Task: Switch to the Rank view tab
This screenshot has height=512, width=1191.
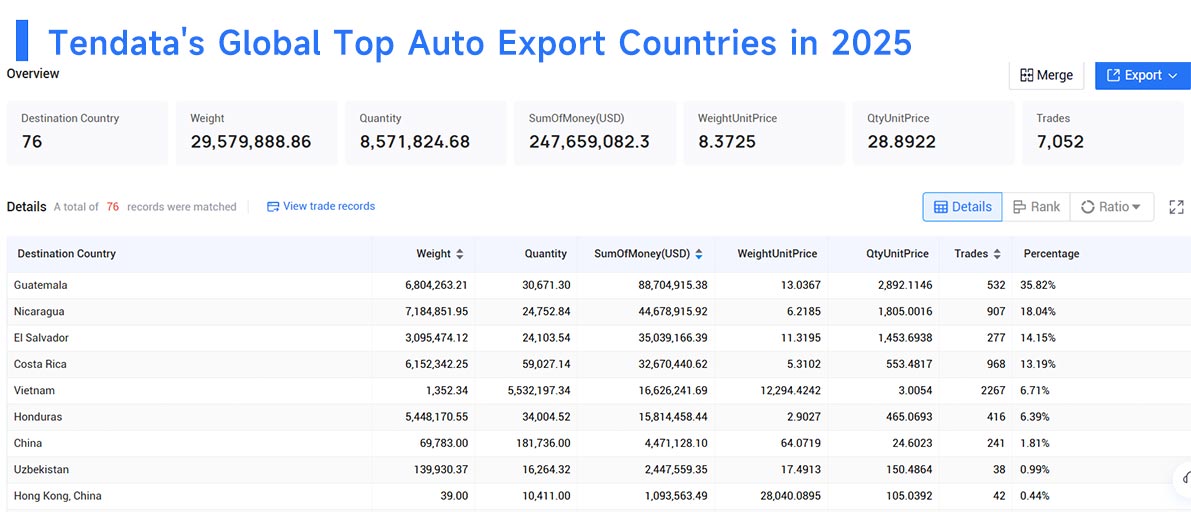Action: [1036, 207]
